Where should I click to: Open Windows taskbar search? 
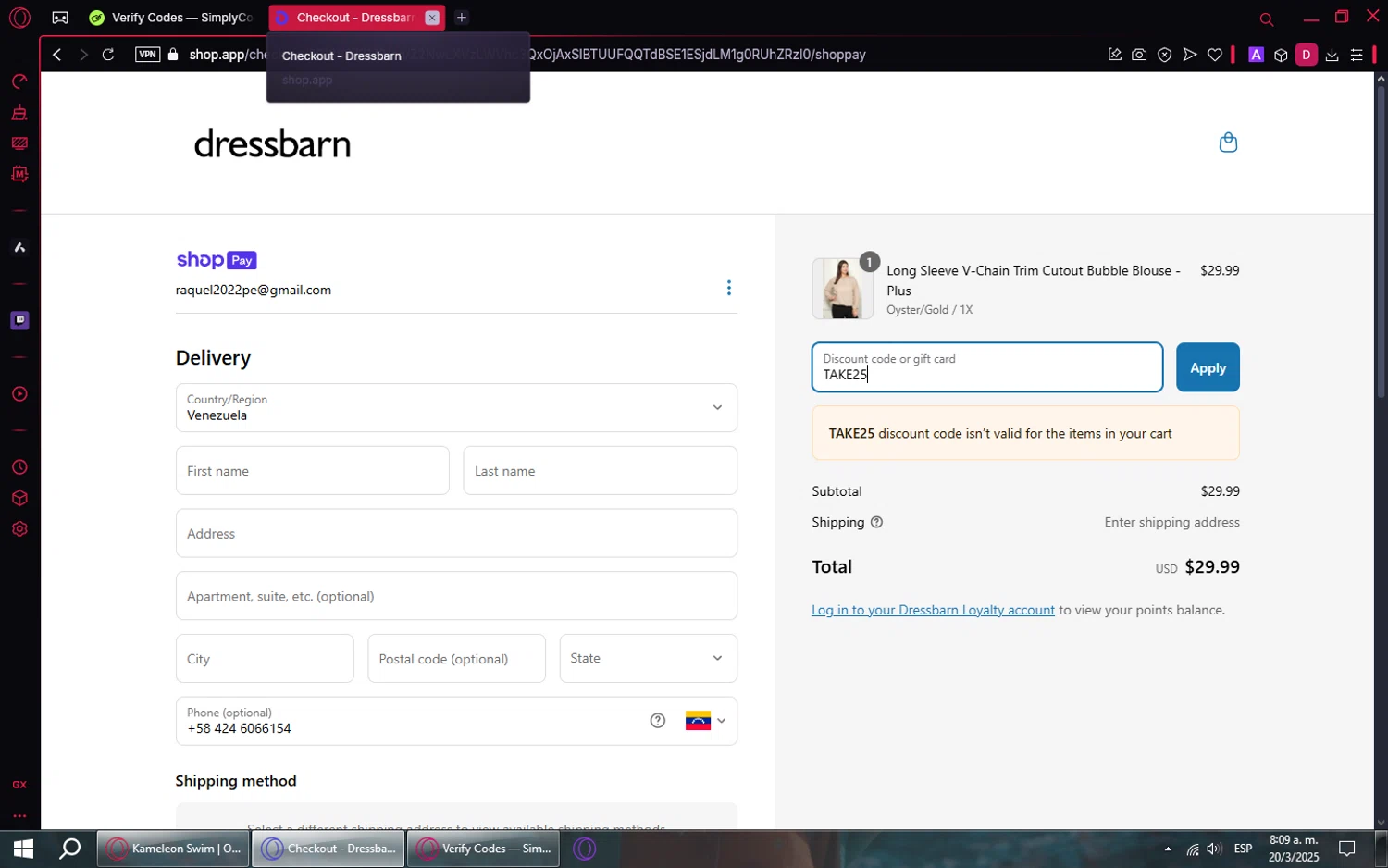click(x=70, y=849)
